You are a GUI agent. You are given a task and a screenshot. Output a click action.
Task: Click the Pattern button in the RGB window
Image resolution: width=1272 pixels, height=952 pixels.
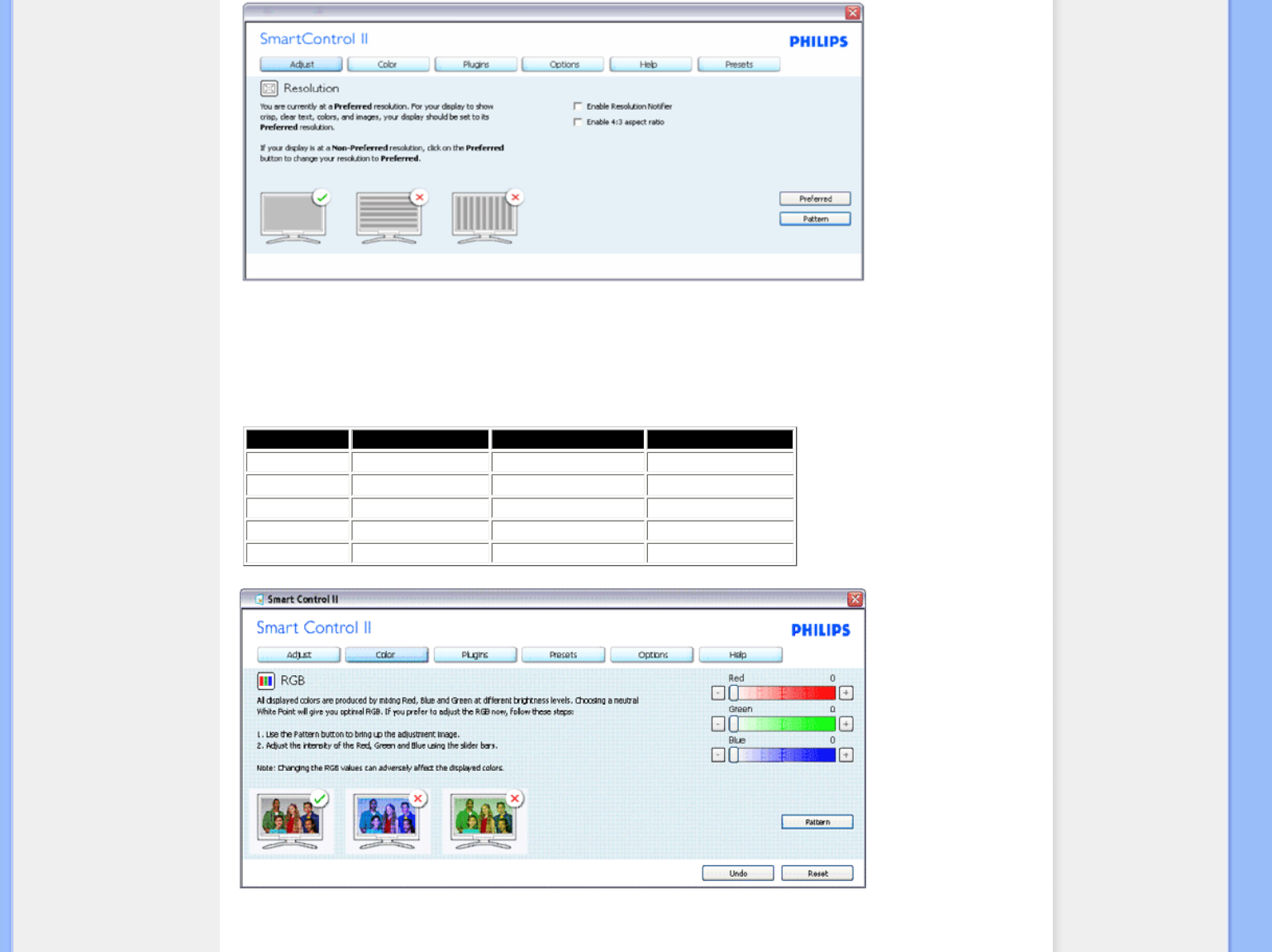click(x=817, y=821)
